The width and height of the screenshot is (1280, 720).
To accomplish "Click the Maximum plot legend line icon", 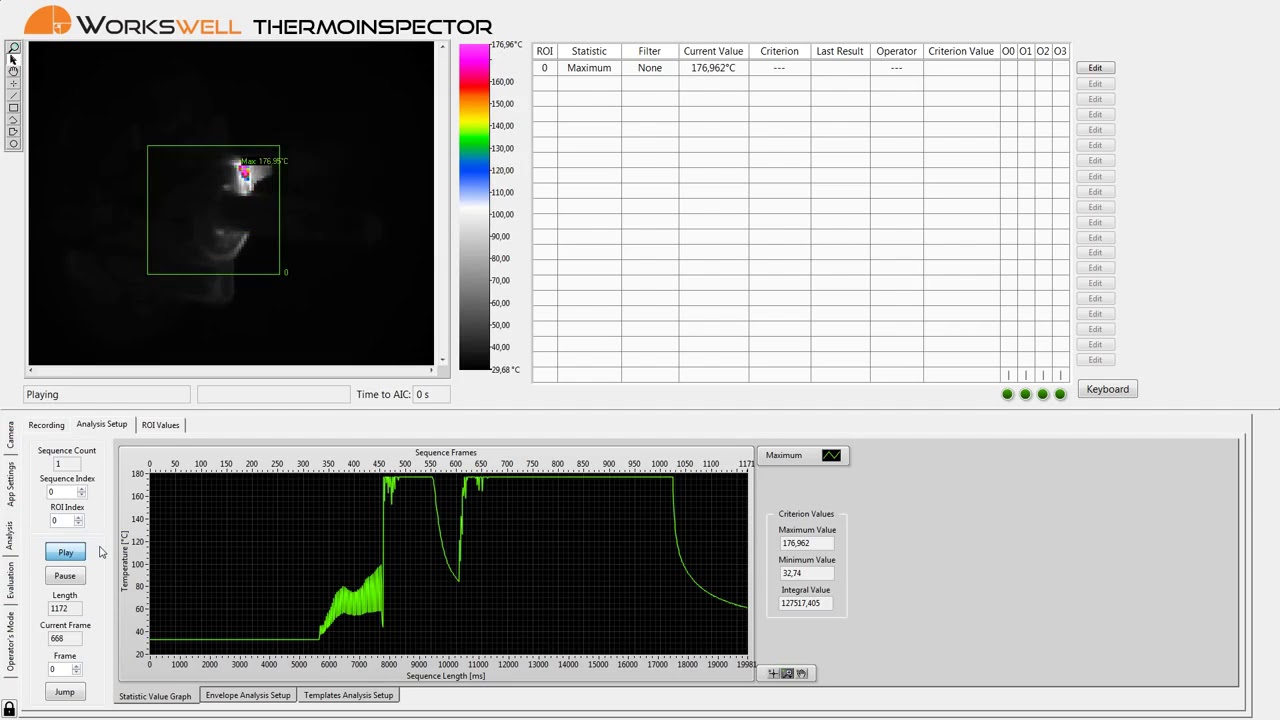I will pos(831,456).
